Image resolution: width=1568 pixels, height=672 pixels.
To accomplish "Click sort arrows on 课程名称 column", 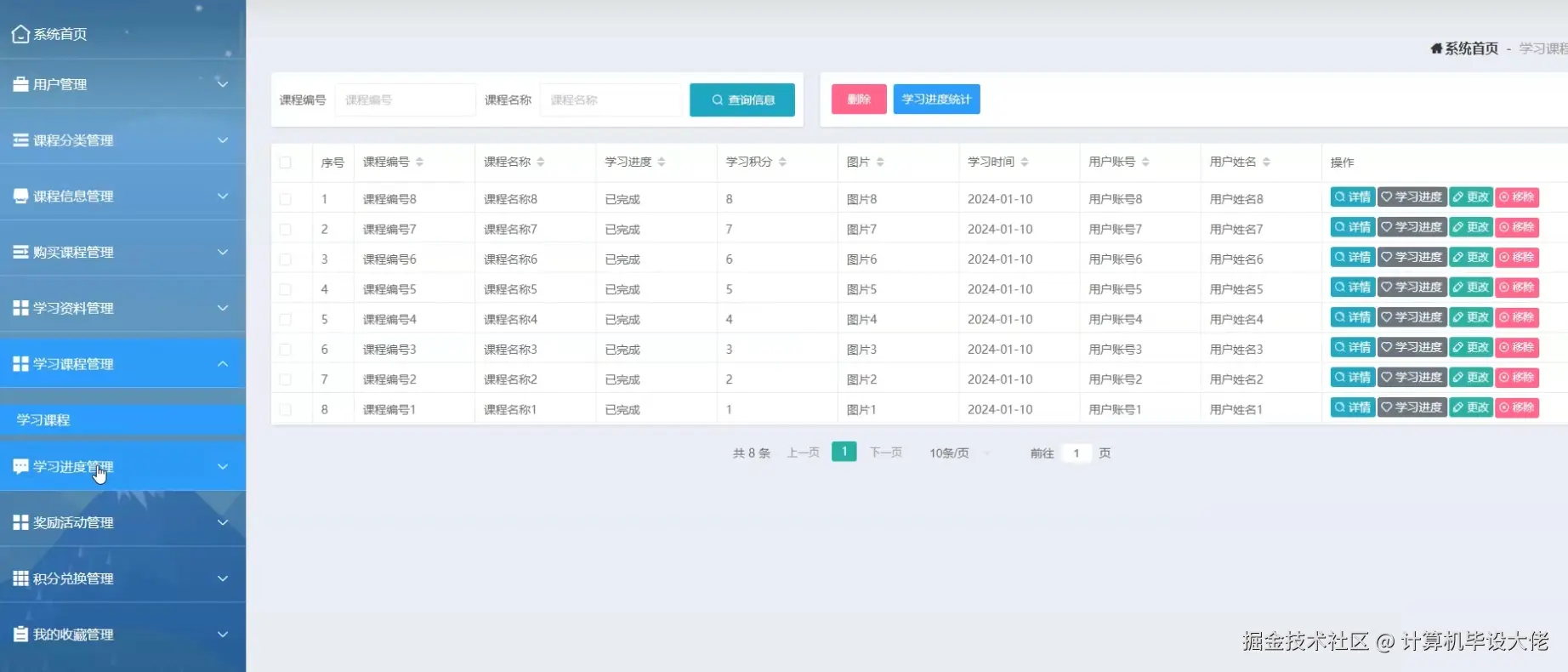I will (x=541, y=162).
